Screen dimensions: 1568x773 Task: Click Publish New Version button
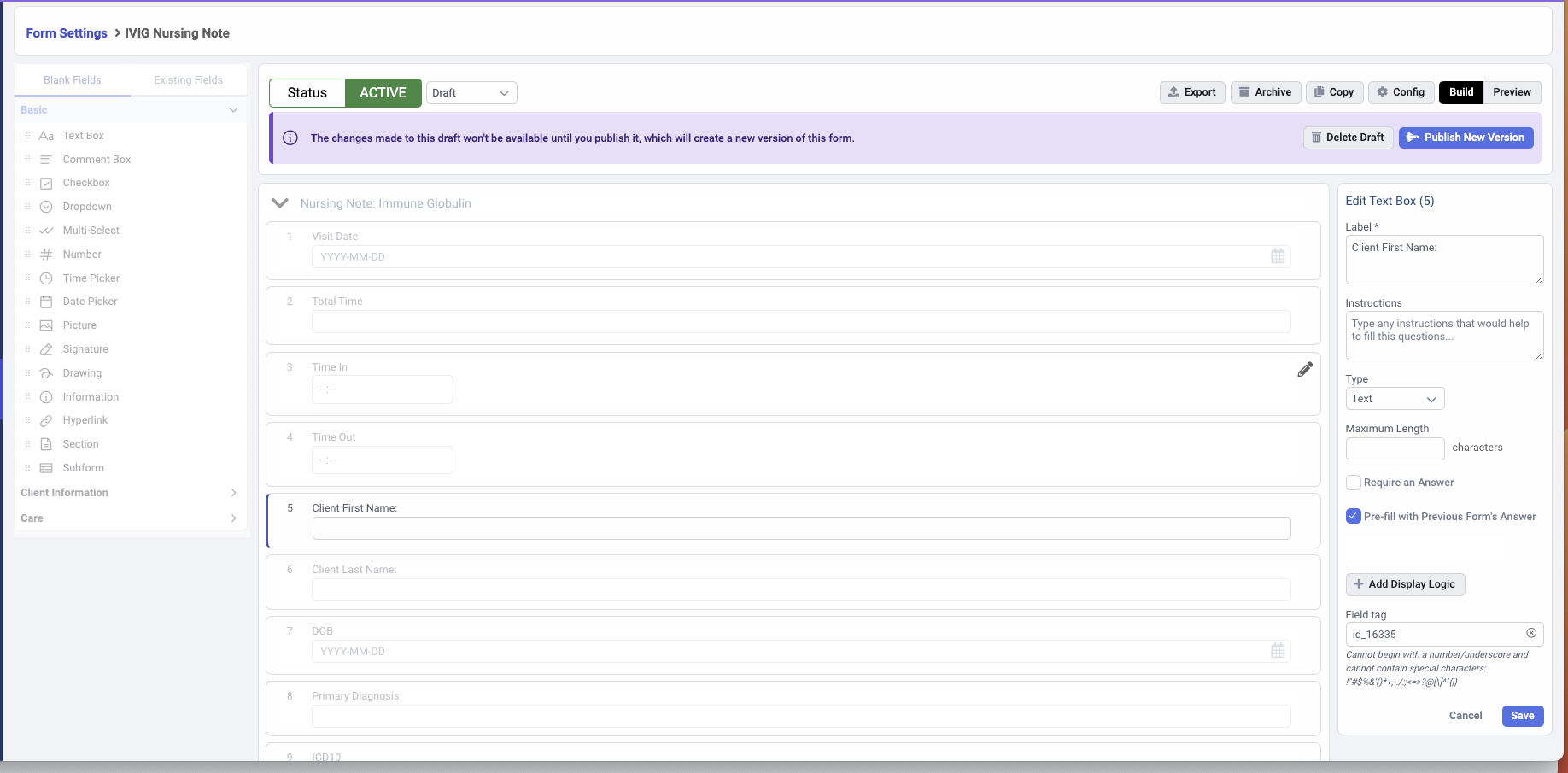point(1466,138)
